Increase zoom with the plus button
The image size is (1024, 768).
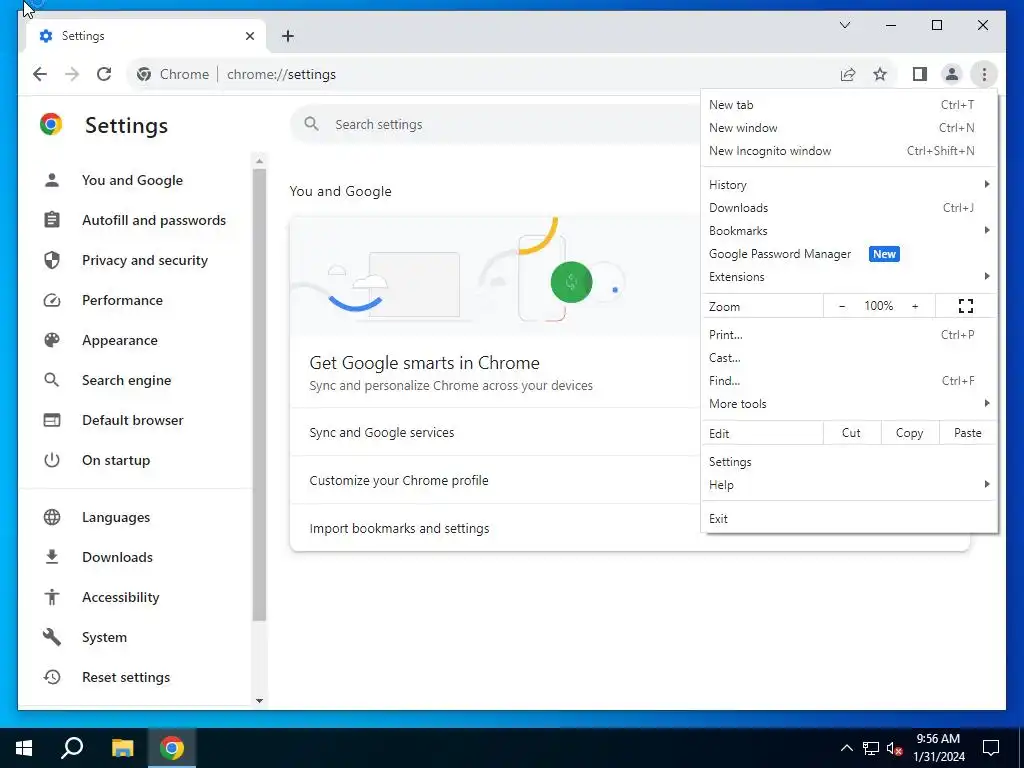tap(915, 306)
